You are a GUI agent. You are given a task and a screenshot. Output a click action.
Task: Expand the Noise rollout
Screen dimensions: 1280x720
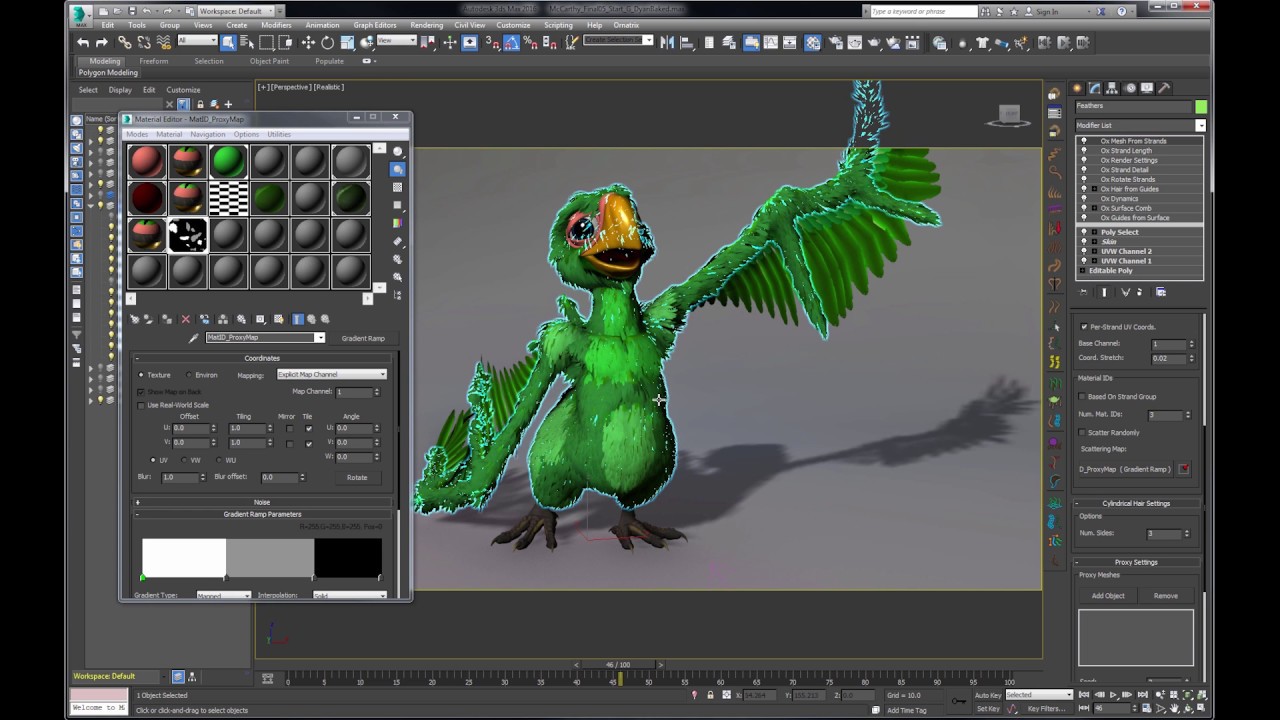tap(262, 502)
